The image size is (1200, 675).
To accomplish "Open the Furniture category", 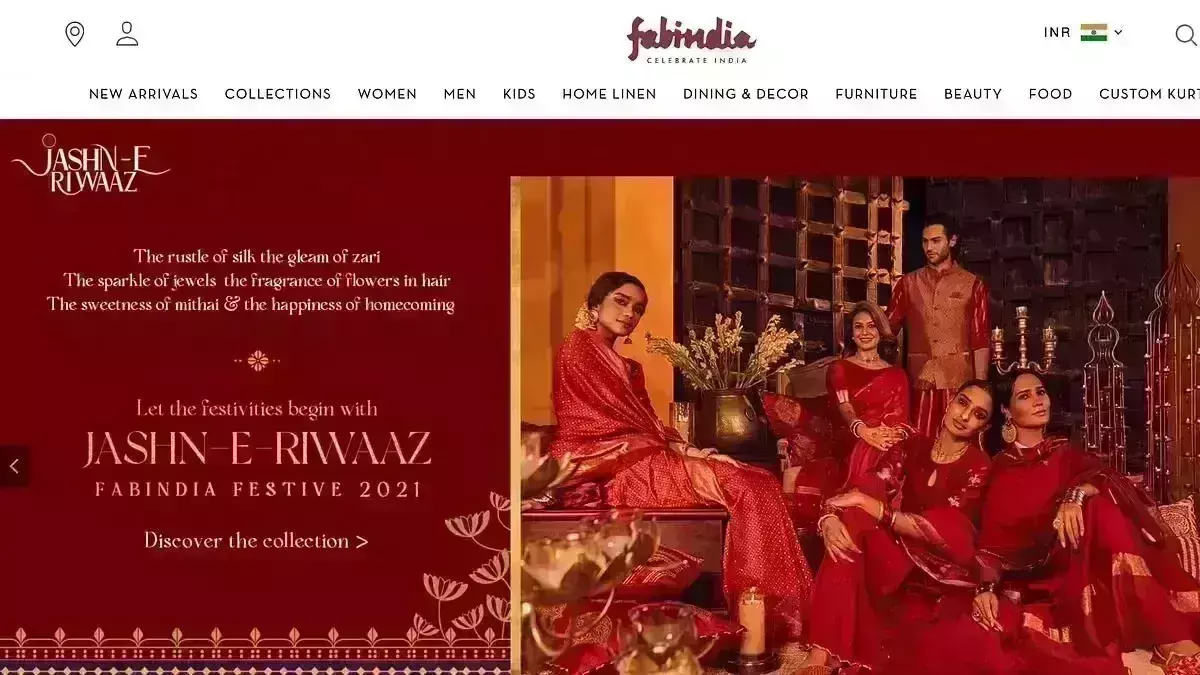I will pos(876,94).
